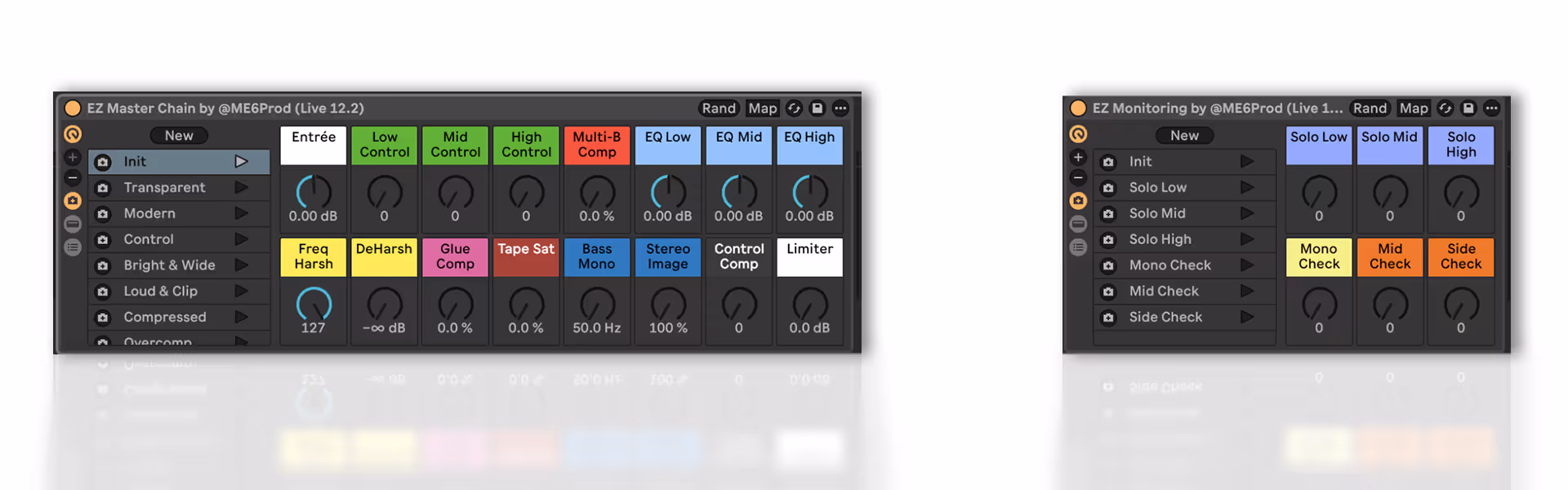The image size is (1568, 490).
Task: Click the Mono Check macro knob
Action: click(x=1319, y=304)
